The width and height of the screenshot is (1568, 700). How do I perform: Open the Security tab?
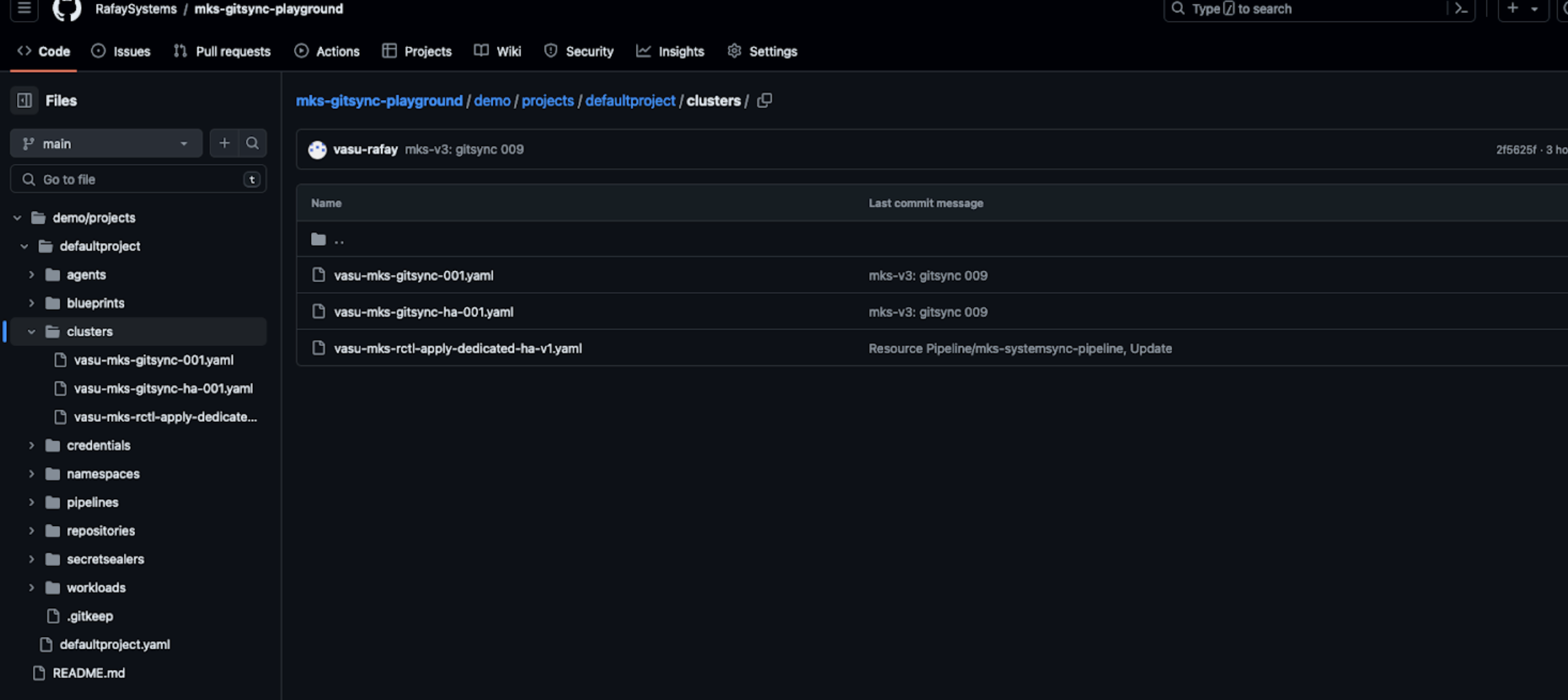tap(579, 51)
